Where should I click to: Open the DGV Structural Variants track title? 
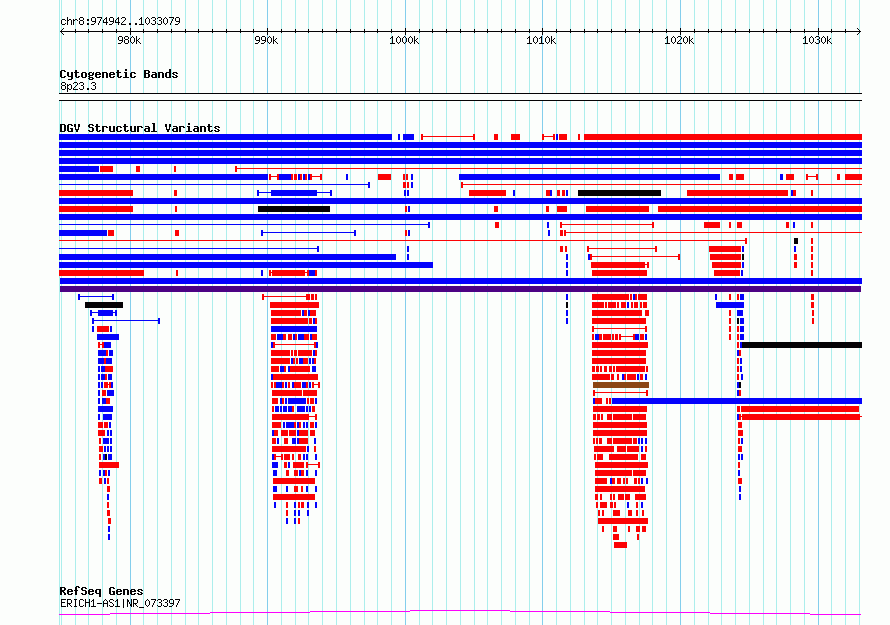tap(140, 128)
